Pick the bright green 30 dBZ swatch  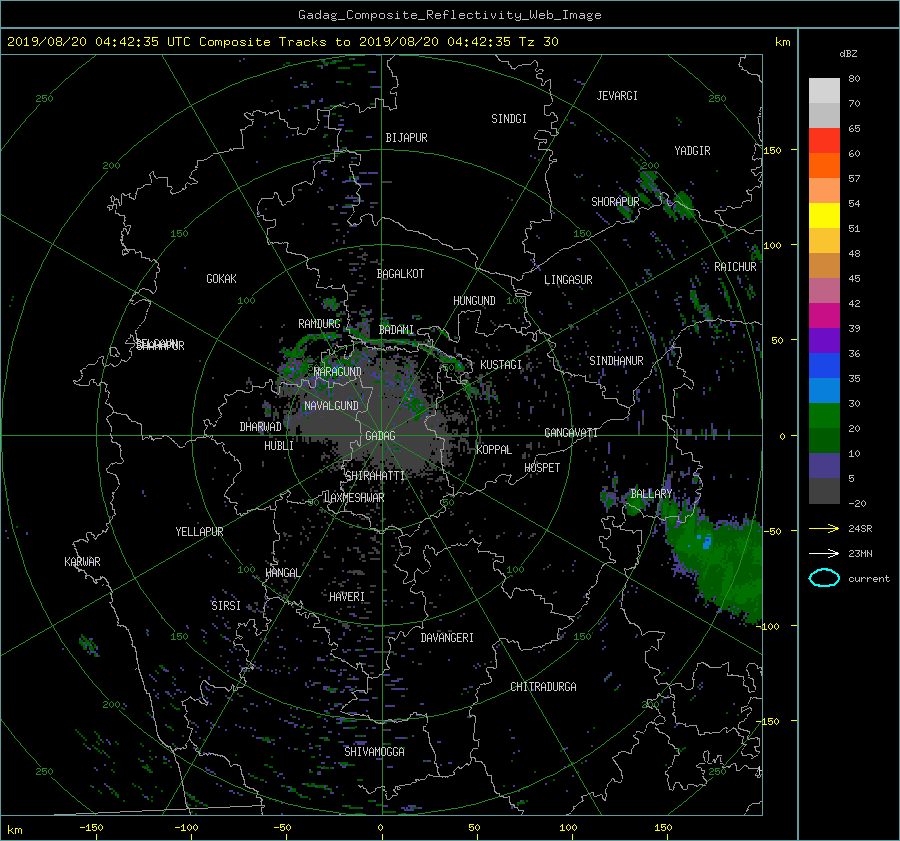click(x=824, y=415)
